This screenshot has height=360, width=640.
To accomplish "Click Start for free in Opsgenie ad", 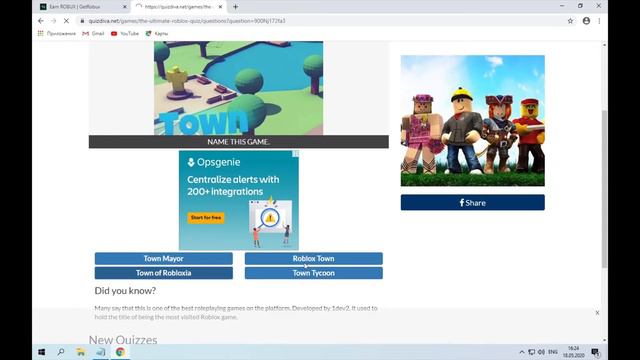I will (206, 218).
